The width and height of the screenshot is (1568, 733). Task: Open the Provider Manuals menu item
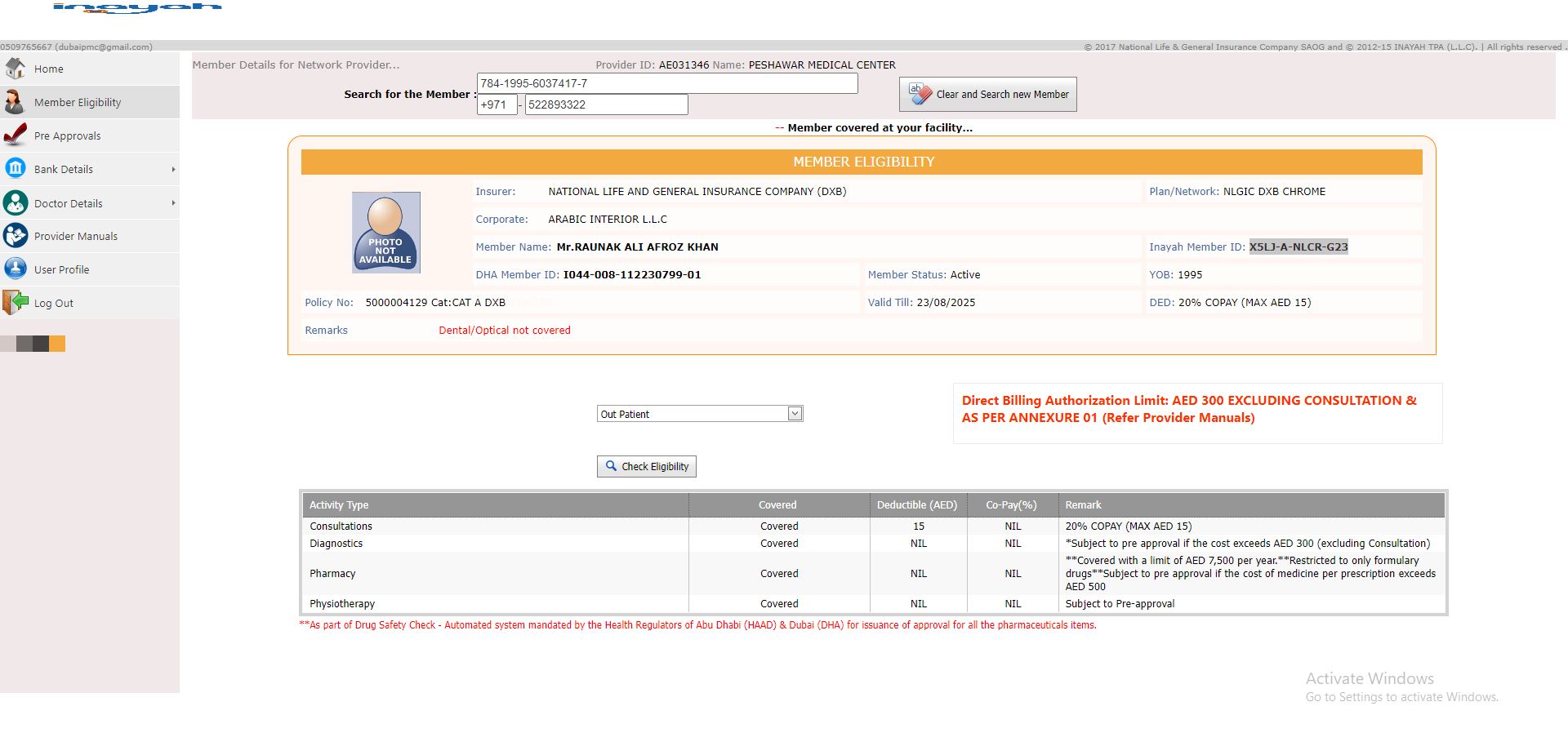76,237
